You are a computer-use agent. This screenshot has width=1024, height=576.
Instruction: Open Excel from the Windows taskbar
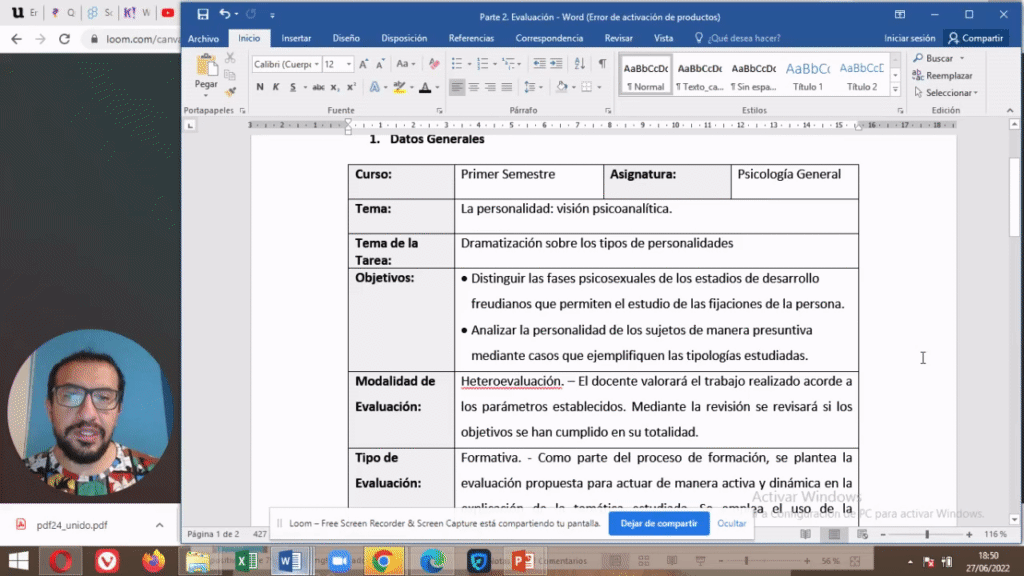click(246, 561)
